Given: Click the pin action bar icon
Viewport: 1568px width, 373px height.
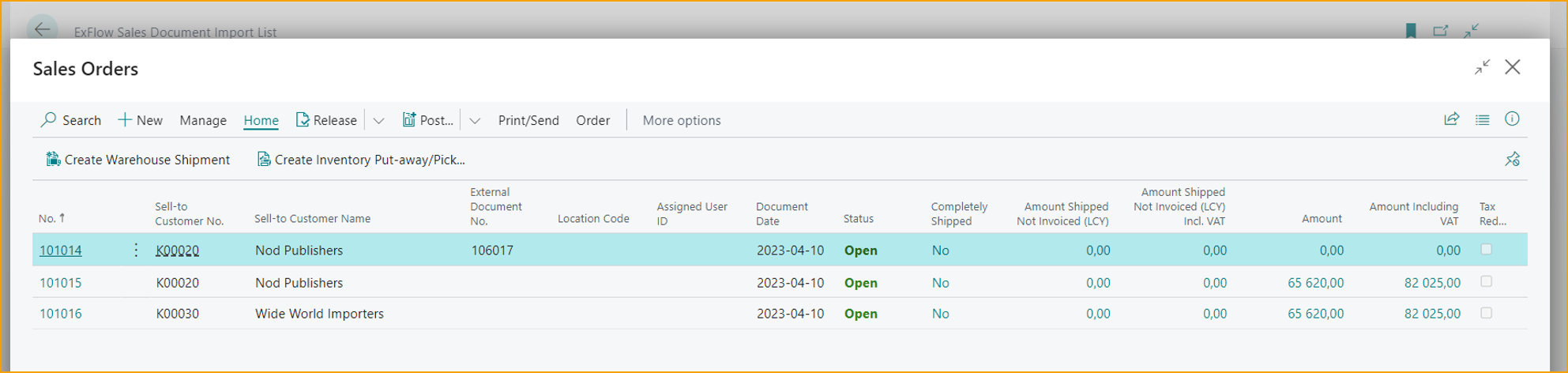Looking at the screenshot, I should (x=1512, y=160).
